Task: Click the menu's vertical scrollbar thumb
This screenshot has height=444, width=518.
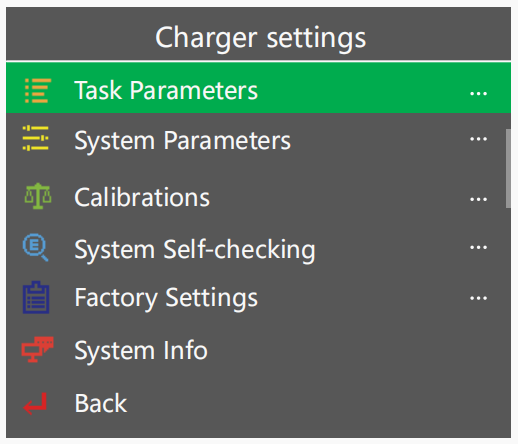Action: (508, 168)
